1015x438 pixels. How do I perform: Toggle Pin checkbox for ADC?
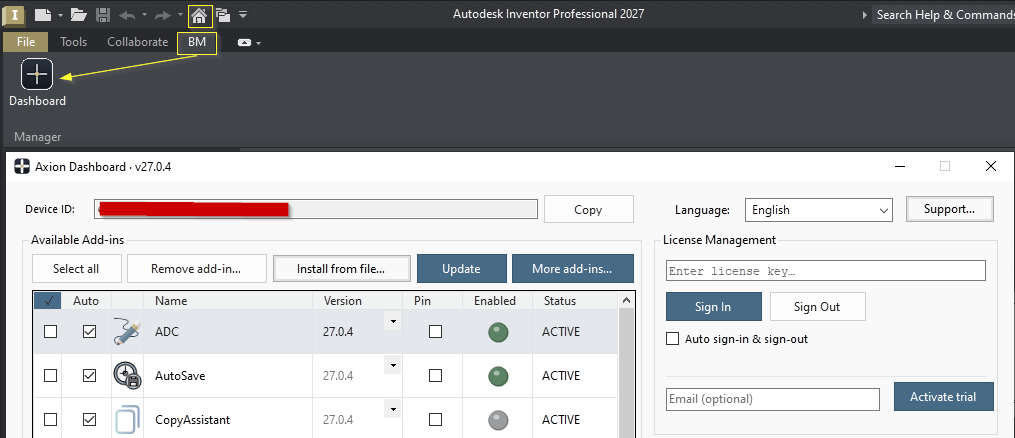tap(436, 331)
